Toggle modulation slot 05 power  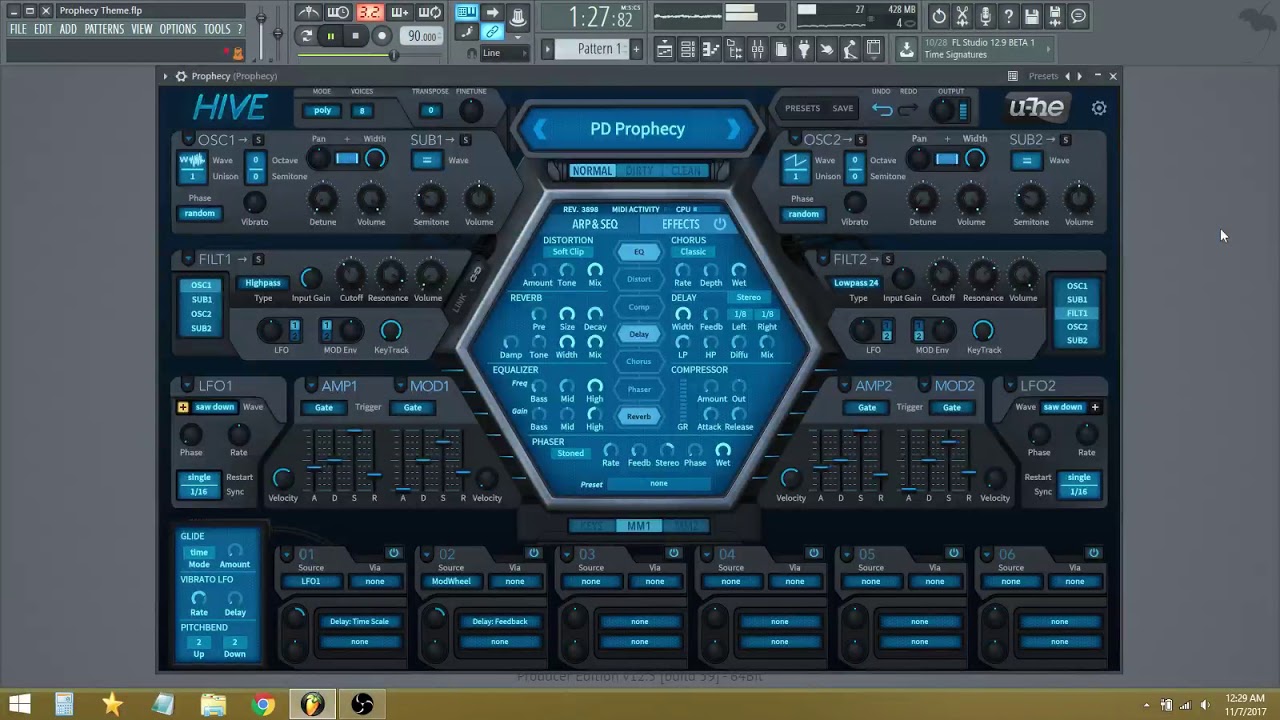pos(954,553)
